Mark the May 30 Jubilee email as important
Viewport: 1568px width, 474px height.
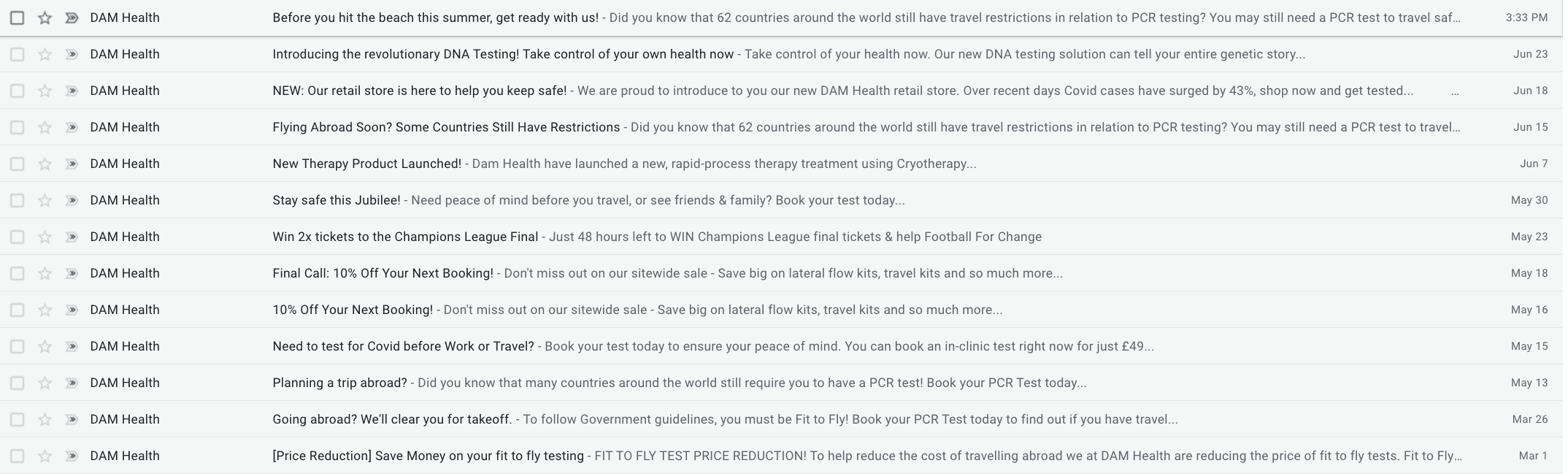tap(72, 200)
